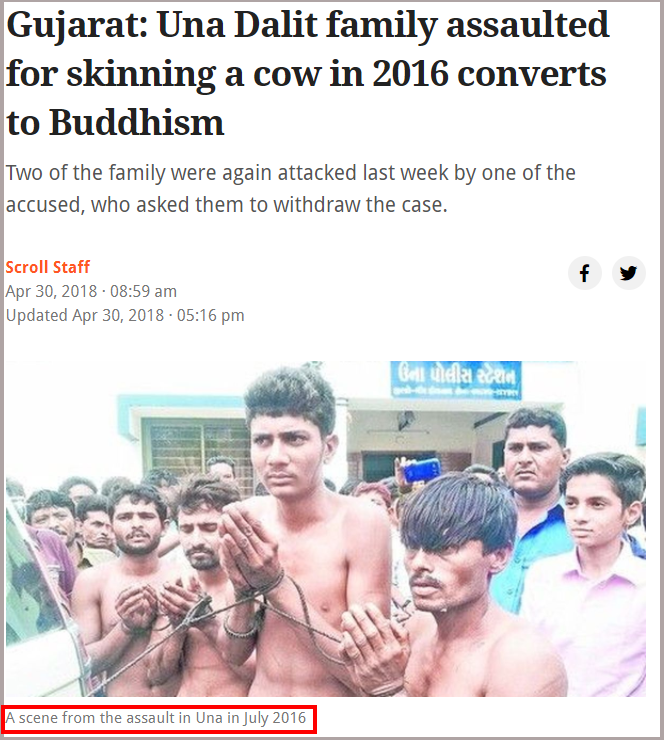Click the word Gujarat starting the headline

coord(77,26)
